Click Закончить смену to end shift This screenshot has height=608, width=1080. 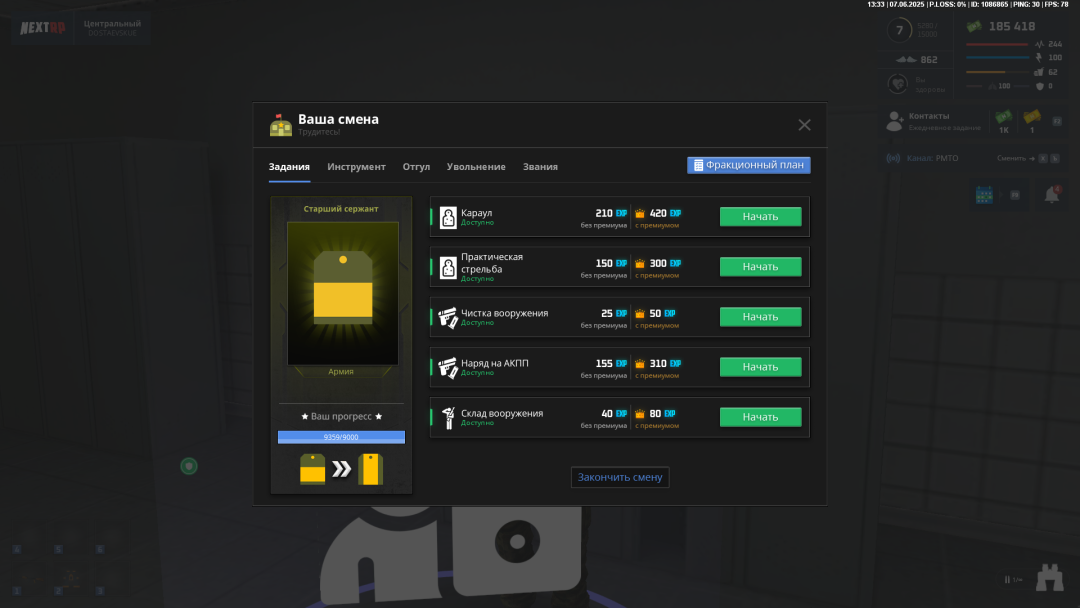point(620,477)
